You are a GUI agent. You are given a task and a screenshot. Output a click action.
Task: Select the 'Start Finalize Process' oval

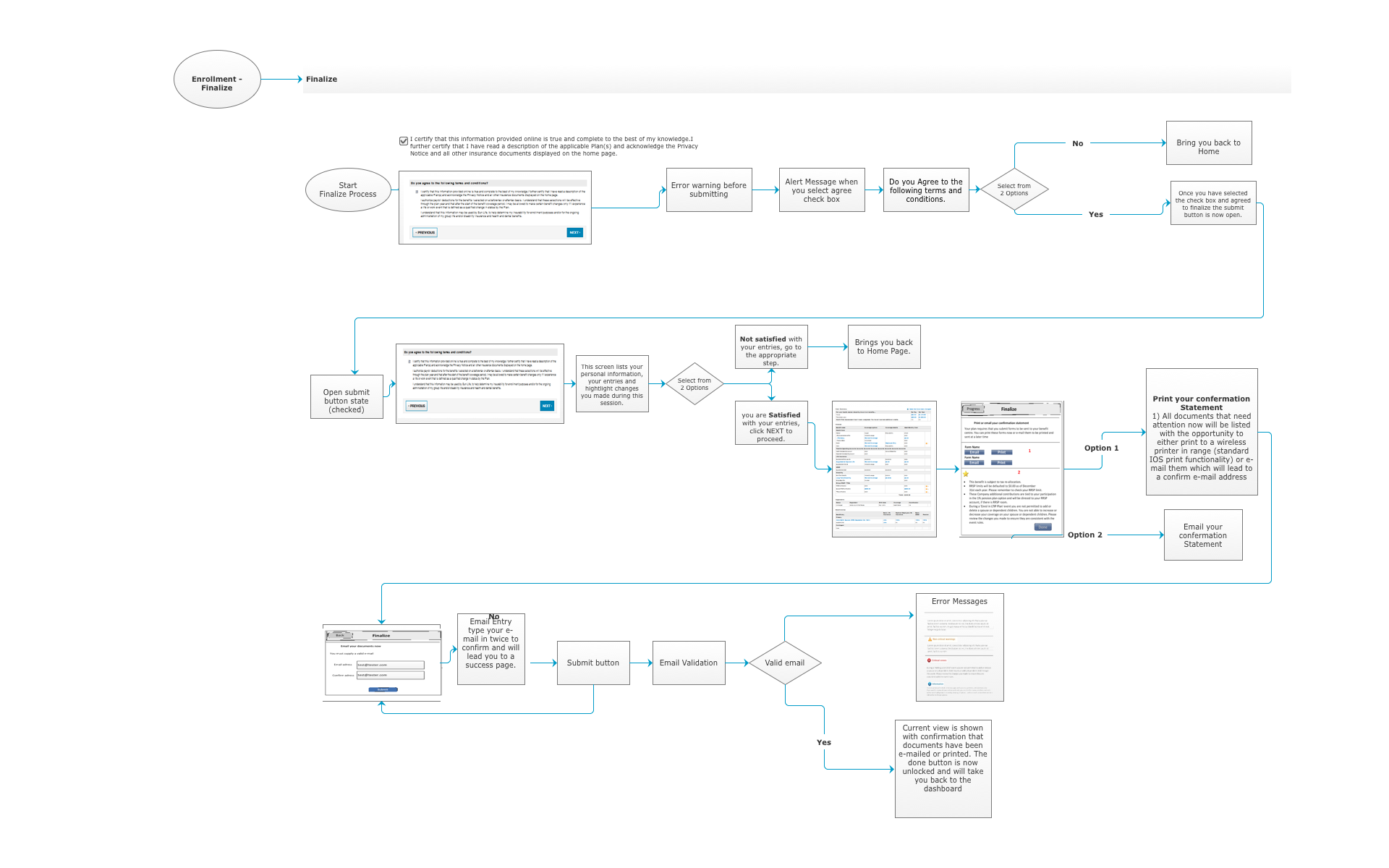[348, 190]
